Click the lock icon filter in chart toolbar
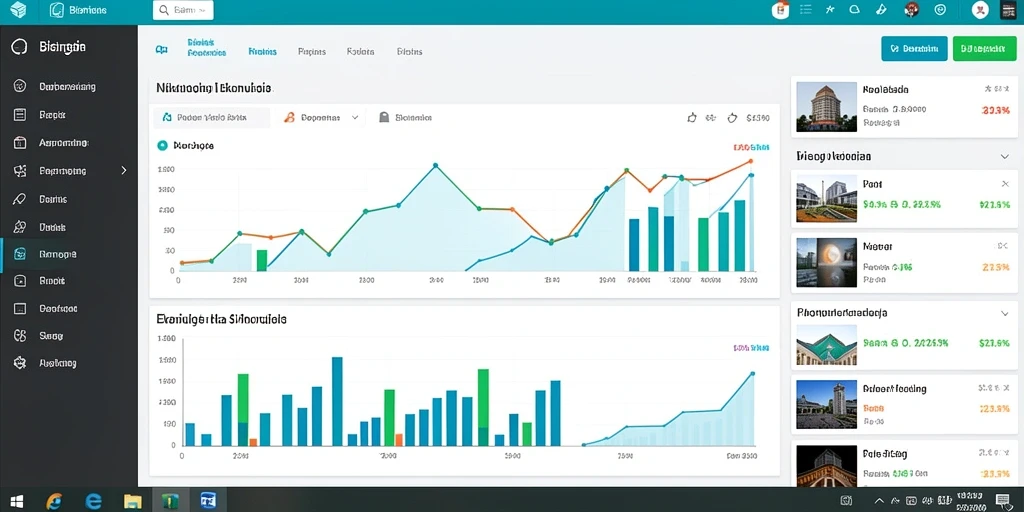The height and width of the screenshot is (512, 1024). click(384, 118)
